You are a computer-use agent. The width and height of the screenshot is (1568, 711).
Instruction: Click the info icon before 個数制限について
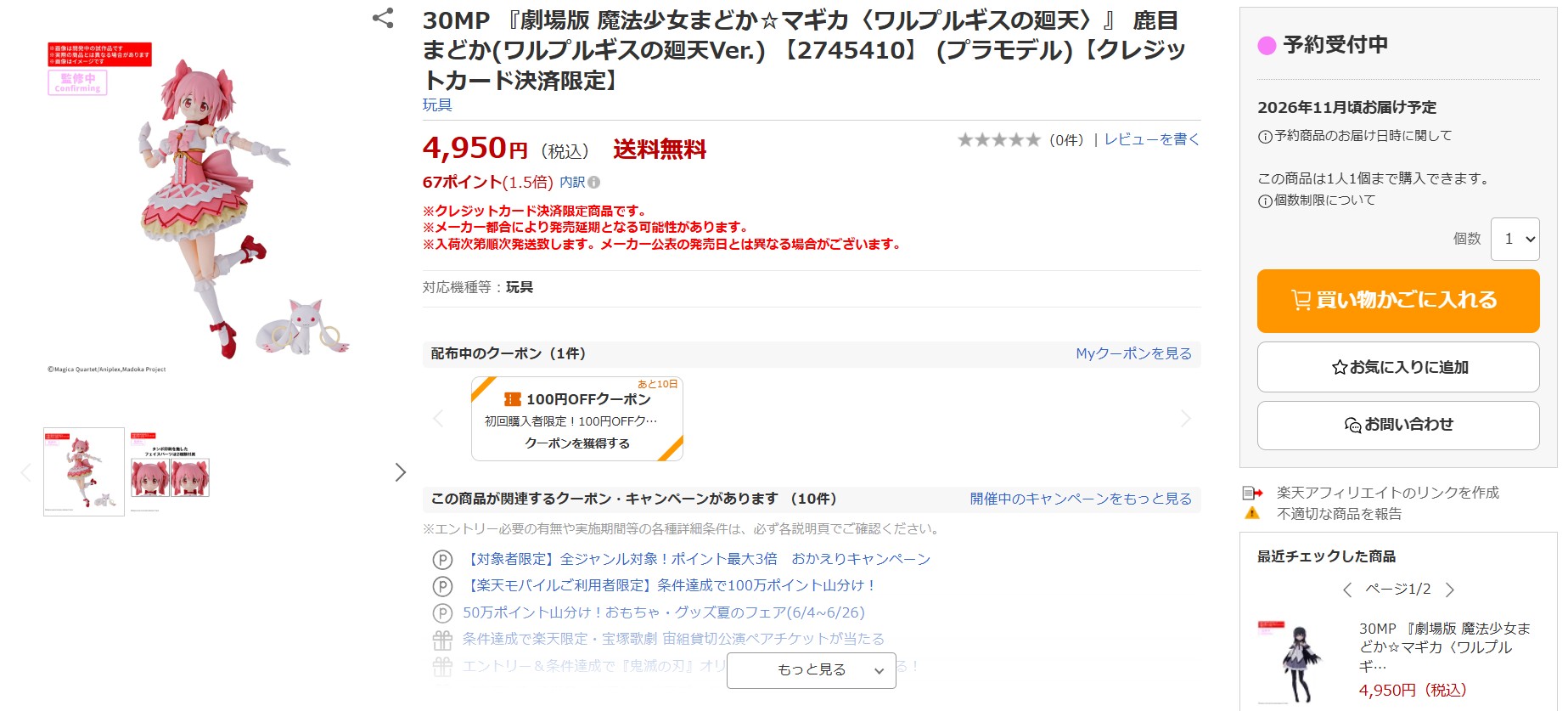[x=1265, y=201]
